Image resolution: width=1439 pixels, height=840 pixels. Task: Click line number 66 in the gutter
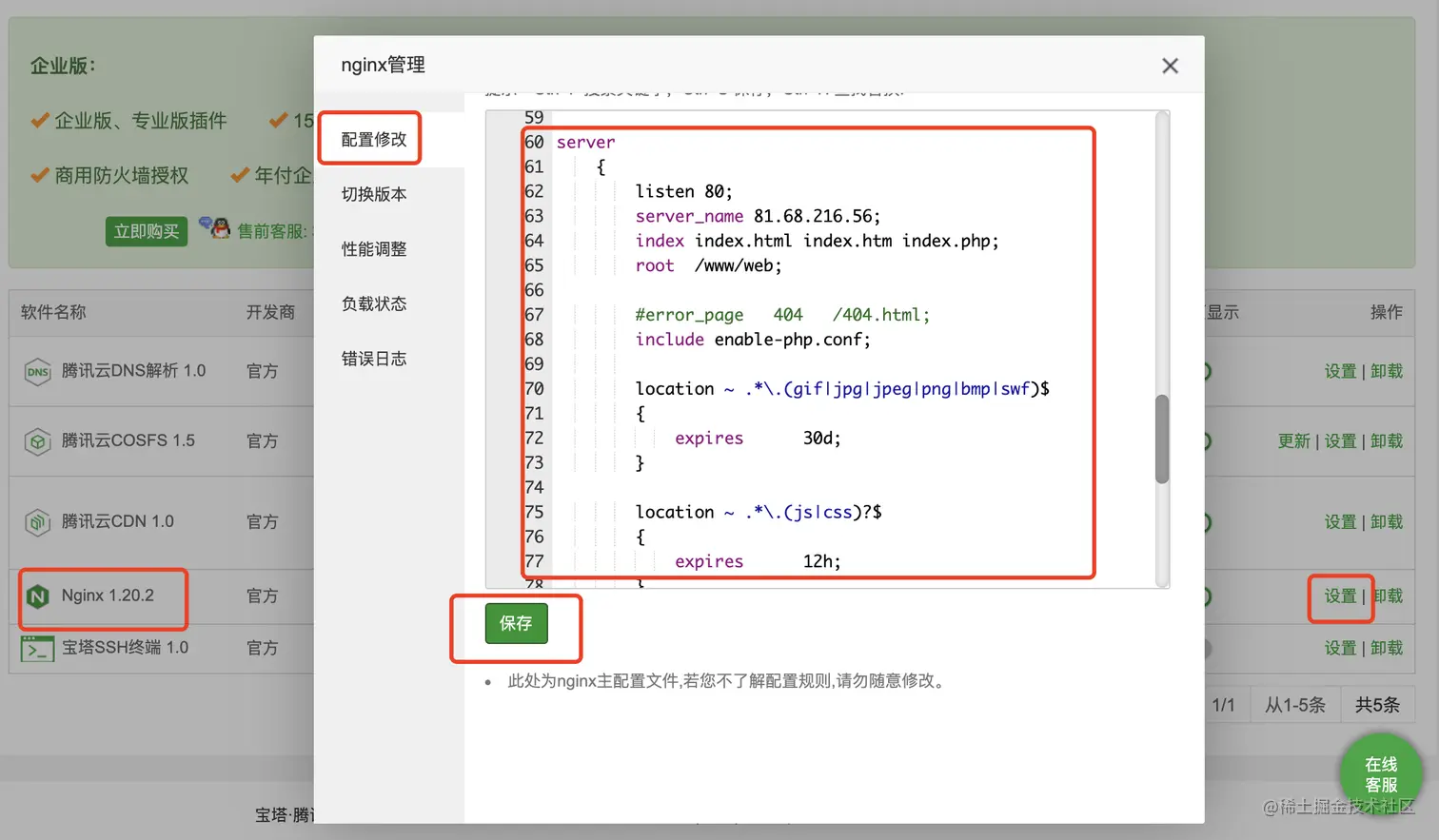[x=534, y=290]
